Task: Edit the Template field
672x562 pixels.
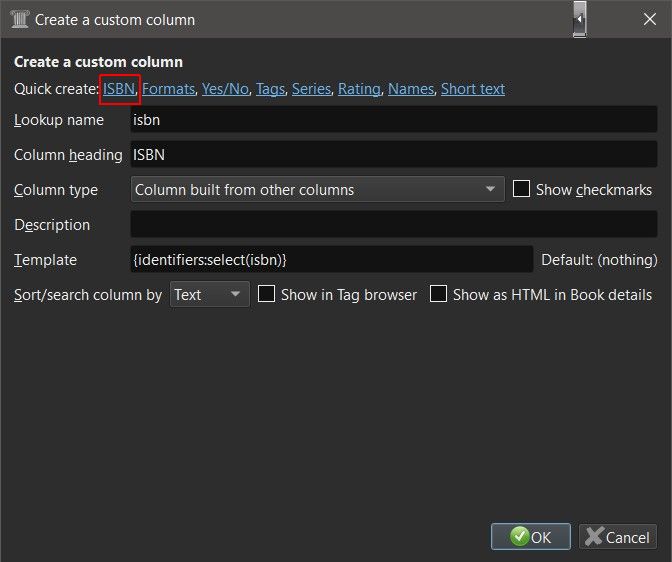Action: click(332, 259)
